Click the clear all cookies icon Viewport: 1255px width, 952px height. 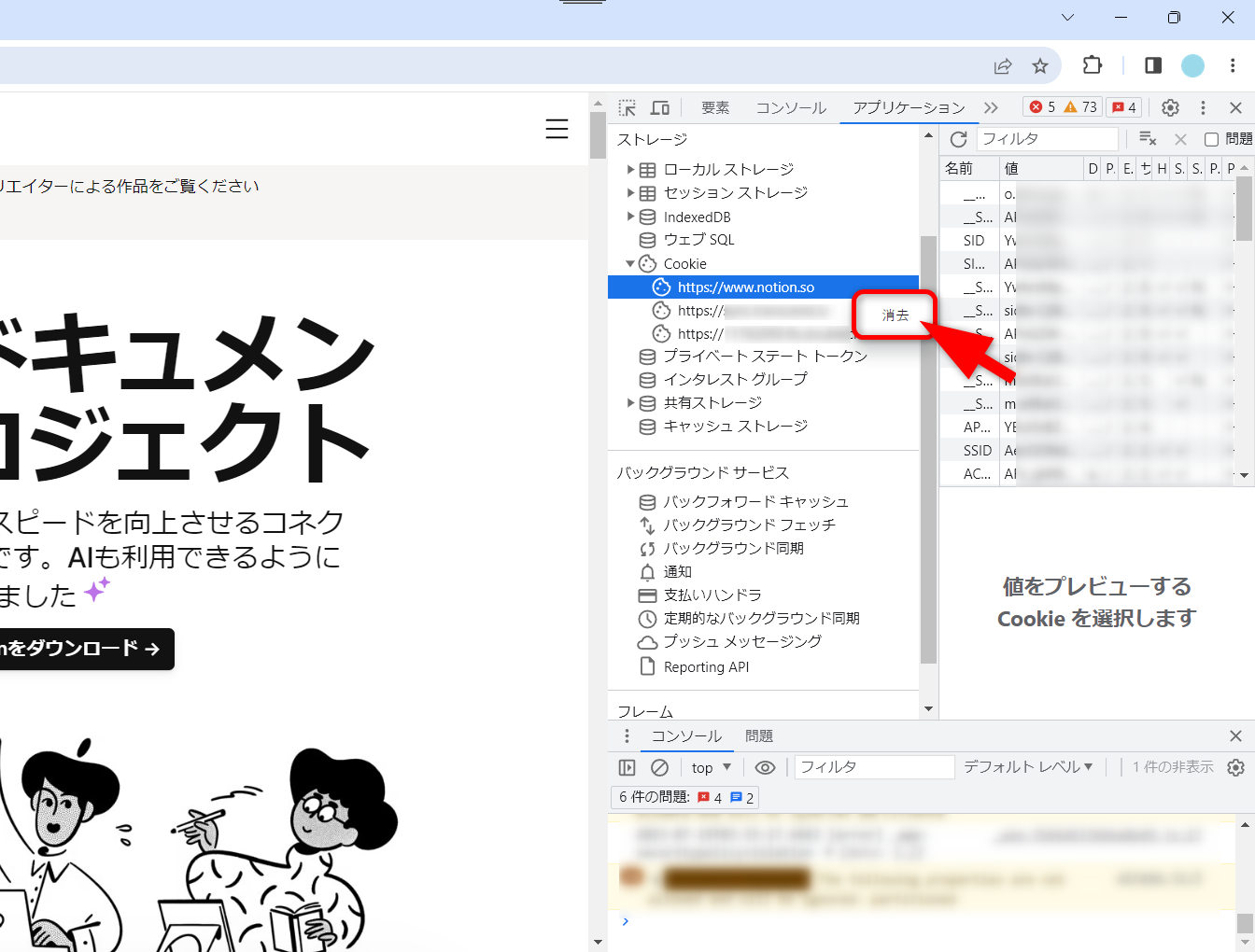[x=1148, y=139]
